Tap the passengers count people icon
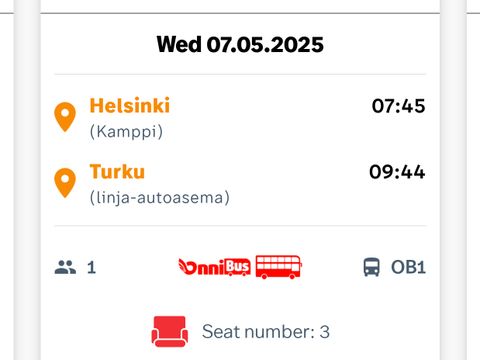 (65, 267)
